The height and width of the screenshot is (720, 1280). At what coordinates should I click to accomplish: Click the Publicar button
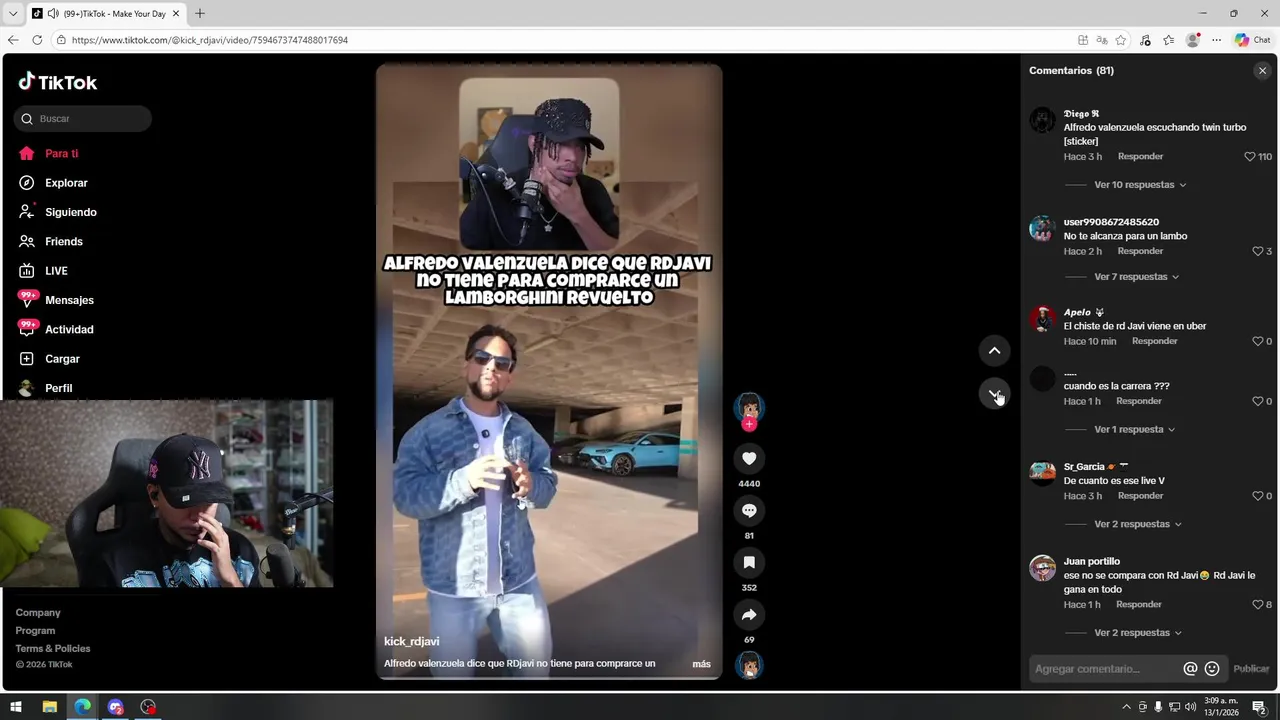coord(1251,669)
